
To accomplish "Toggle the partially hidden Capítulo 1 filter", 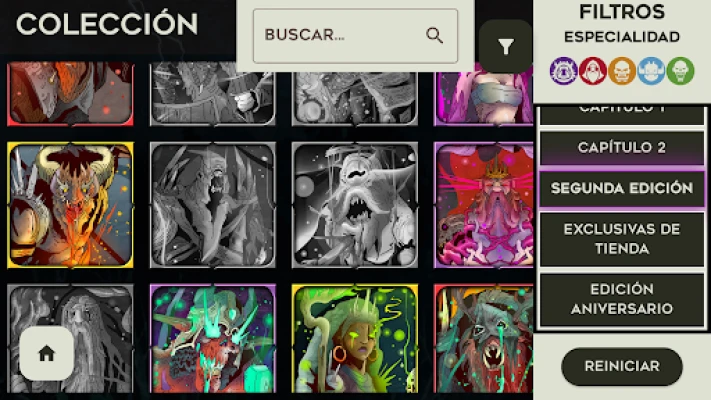I will (622, 114).
